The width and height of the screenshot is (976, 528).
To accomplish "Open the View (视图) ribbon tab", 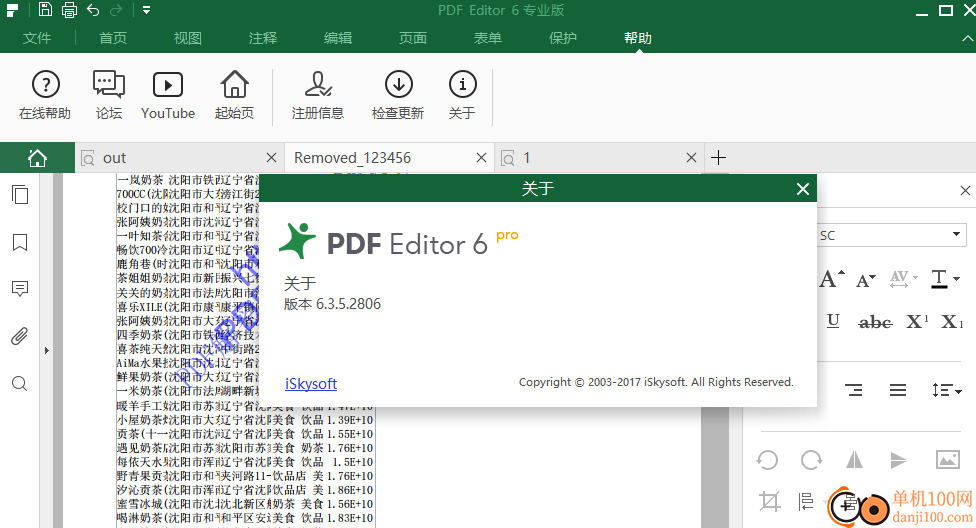I will [187, 38].
